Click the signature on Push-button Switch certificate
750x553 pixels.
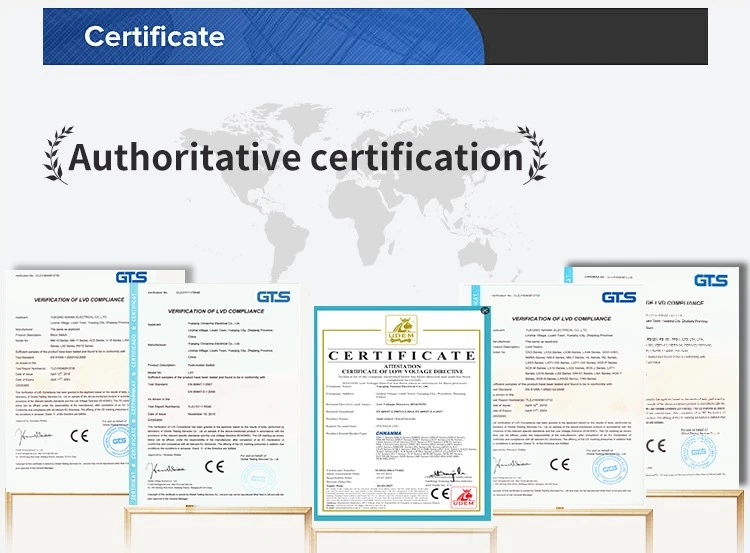[165, 469]
